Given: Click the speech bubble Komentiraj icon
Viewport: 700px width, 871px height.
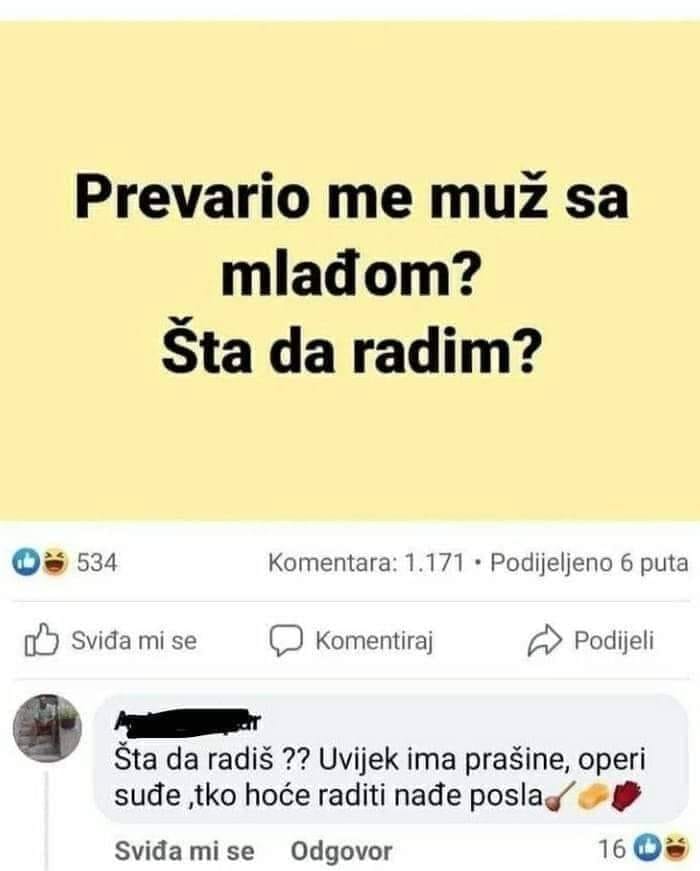Looking at the screenshot, I should click(x=286, y=640).
